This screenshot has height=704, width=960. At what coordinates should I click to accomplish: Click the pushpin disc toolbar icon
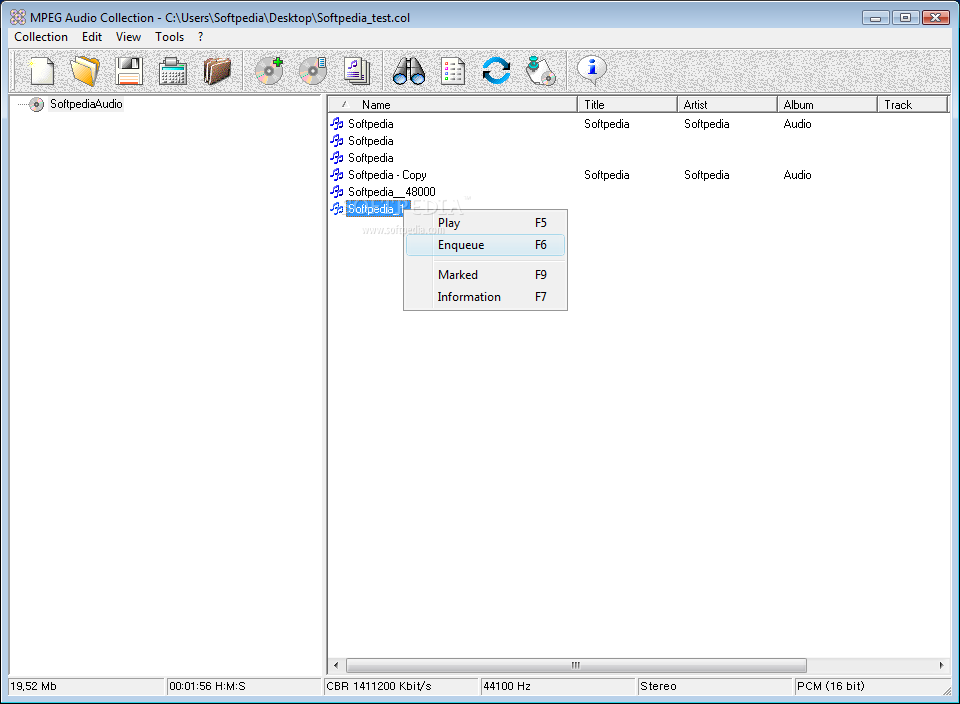click(540, 71)
